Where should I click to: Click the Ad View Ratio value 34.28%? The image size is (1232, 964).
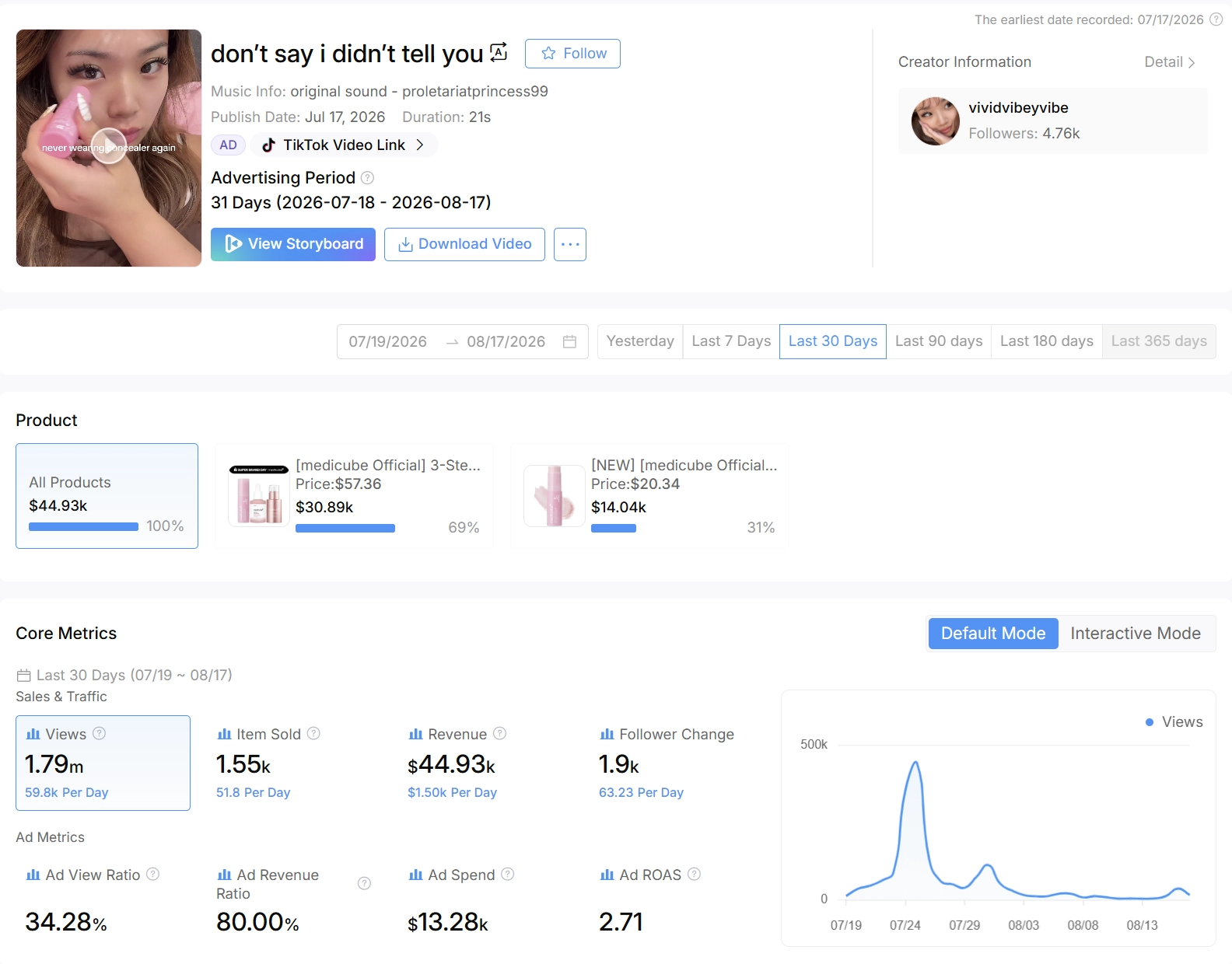[66, 923]
